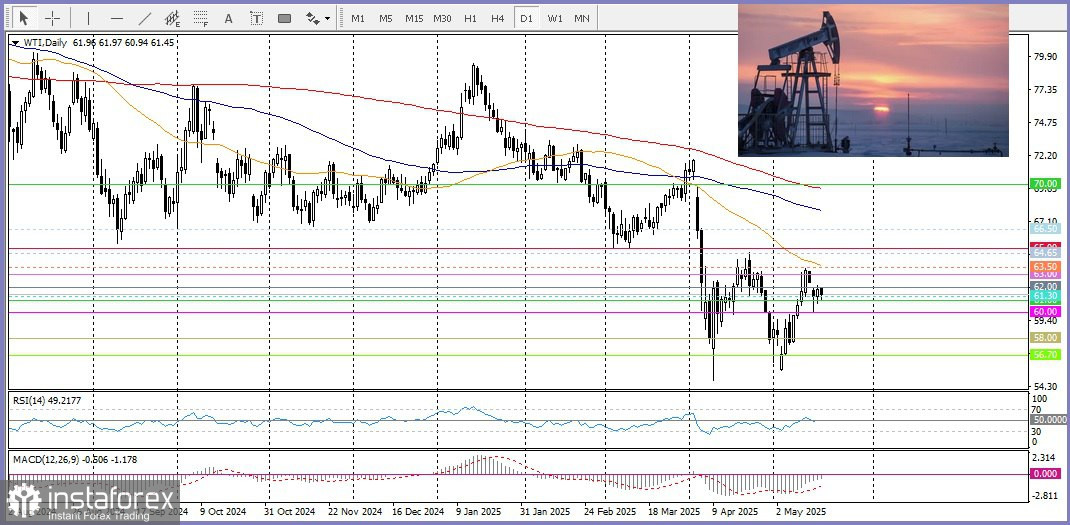Choose the text label 'T' tool
Viewport: 1070px width, 525px height.
257,18
